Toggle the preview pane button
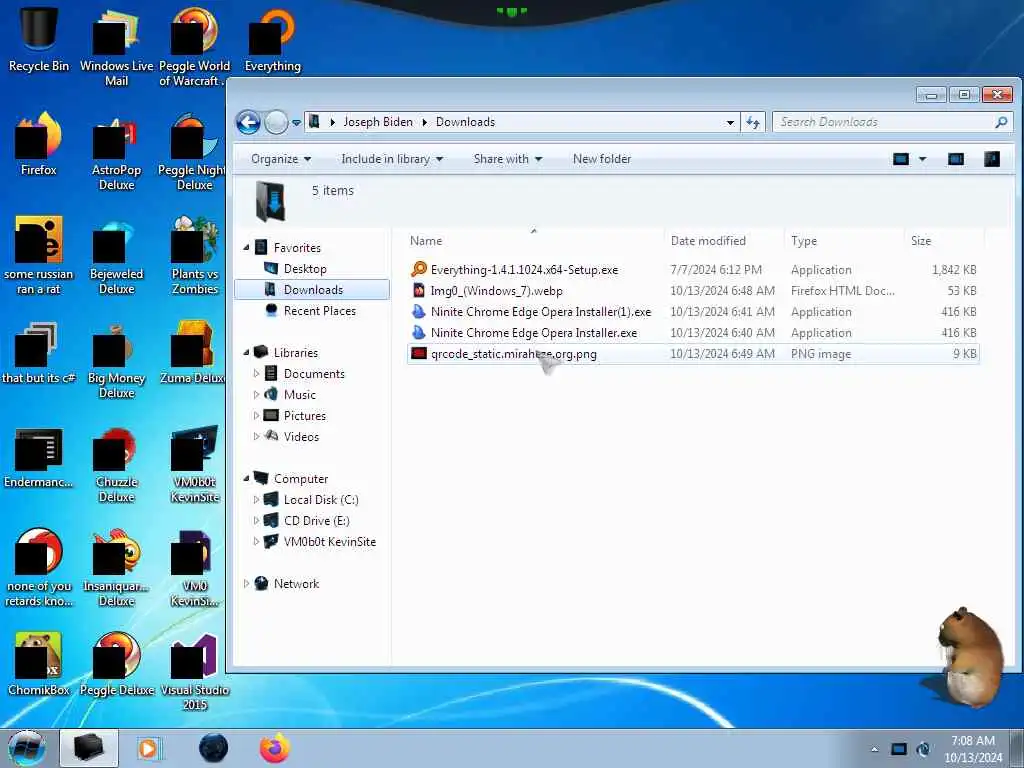Image resolution: width=1024 pixels, height=768 pixels. pos(955,159)
